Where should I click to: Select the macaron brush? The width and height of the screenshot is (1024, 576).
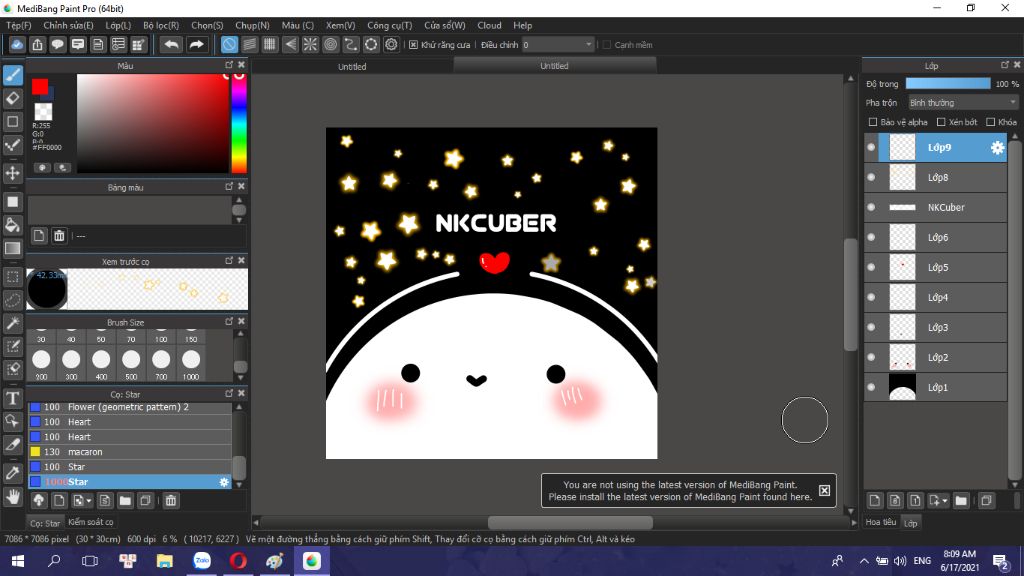pyautogui.click(x=130, y=452)
